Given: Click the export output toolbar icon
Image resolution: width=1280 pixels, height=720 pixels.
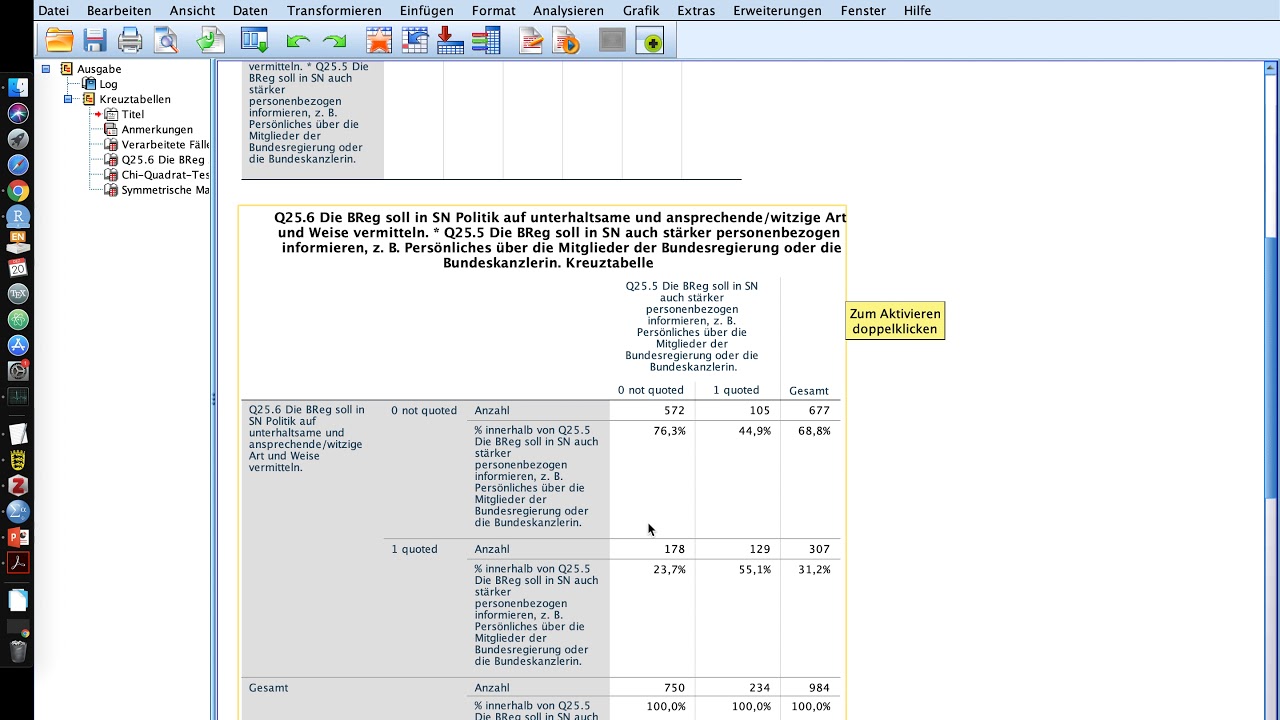Looking at the screenshot, I should [210, 41].
